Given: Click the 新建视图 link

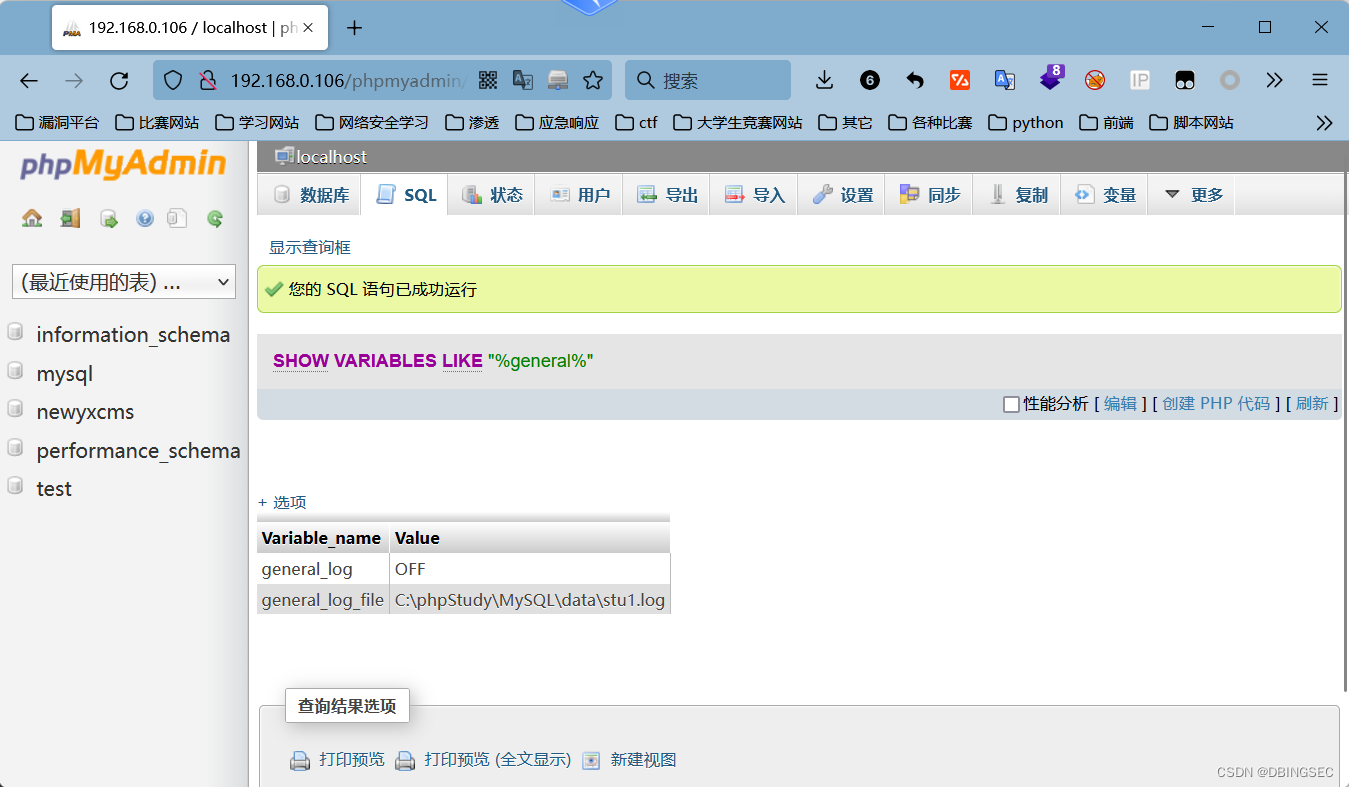Looking at the screenshot, I should point(643,760).
